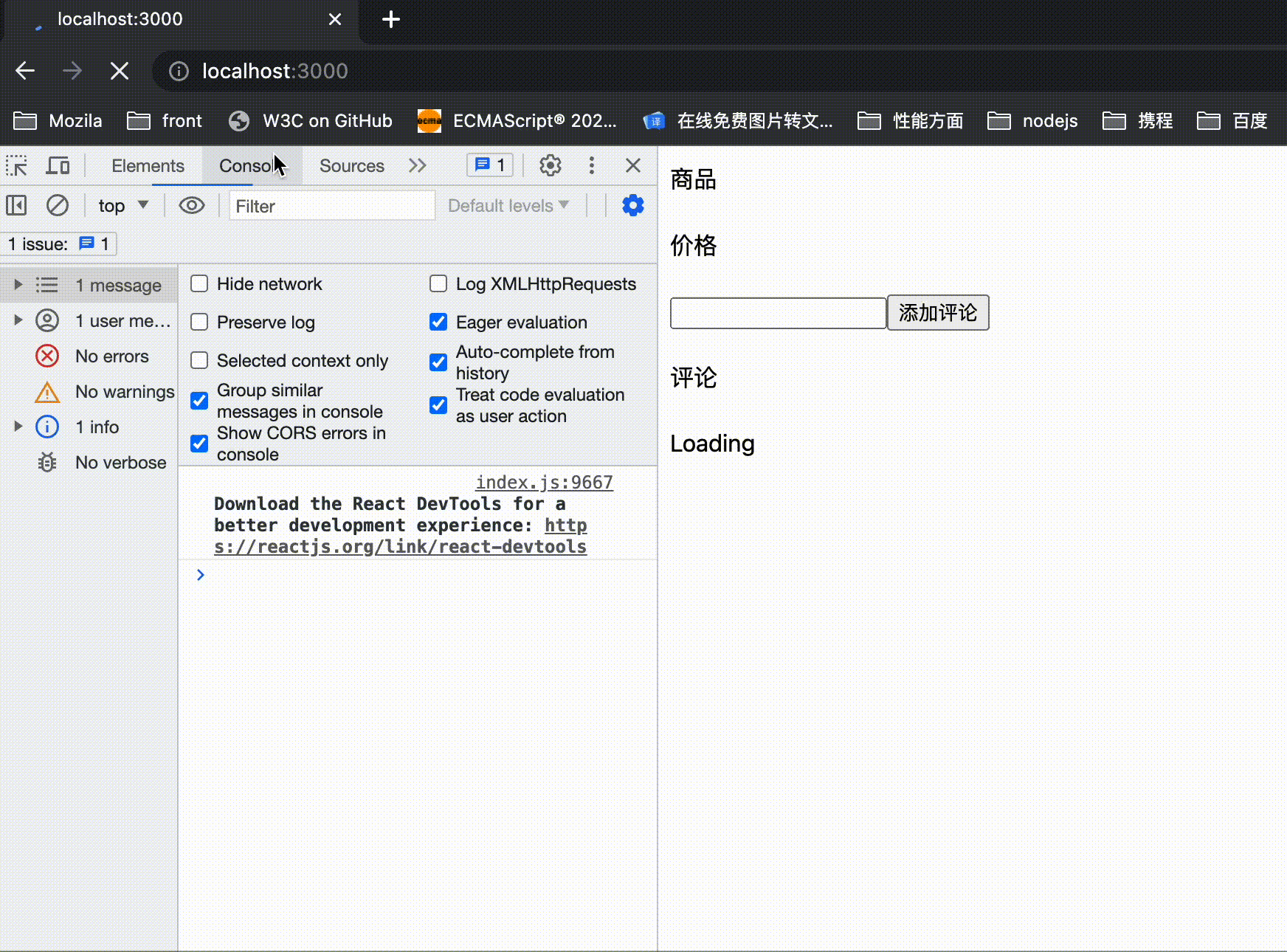This screenshot has height=952, width=1287.
Task: Activate the inspect element picker icon
Action: 16,165
